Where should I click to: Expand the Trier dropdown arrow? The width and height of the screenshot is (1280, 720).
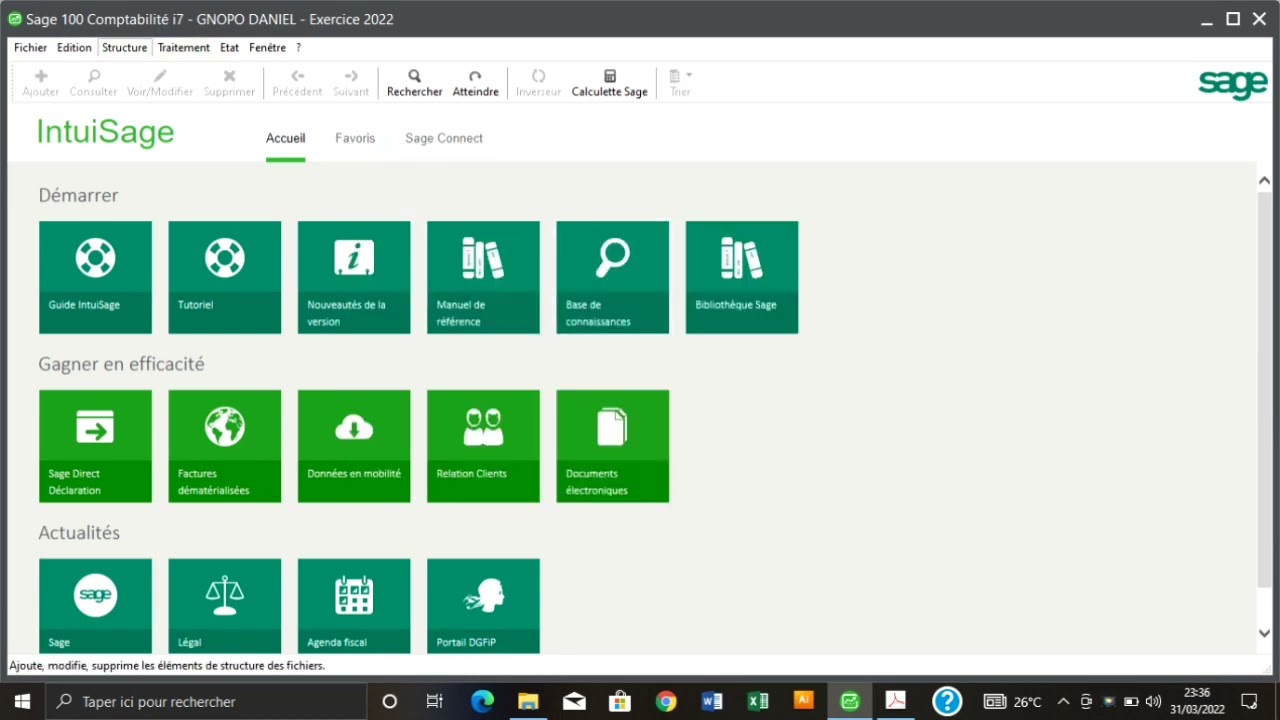(x=689, y=75)
